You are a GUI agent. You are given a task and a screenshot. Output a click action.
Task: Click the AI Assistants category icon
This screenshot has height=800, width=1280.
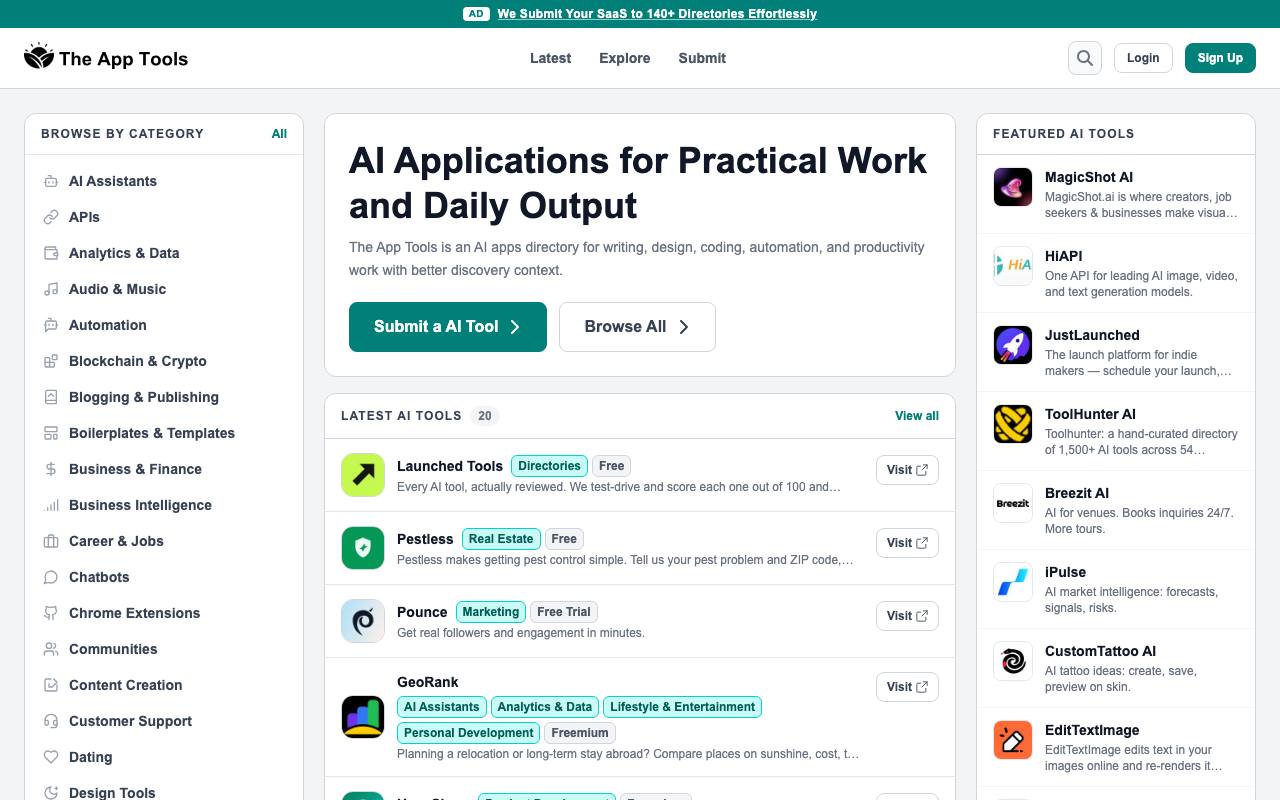[51, 181]
